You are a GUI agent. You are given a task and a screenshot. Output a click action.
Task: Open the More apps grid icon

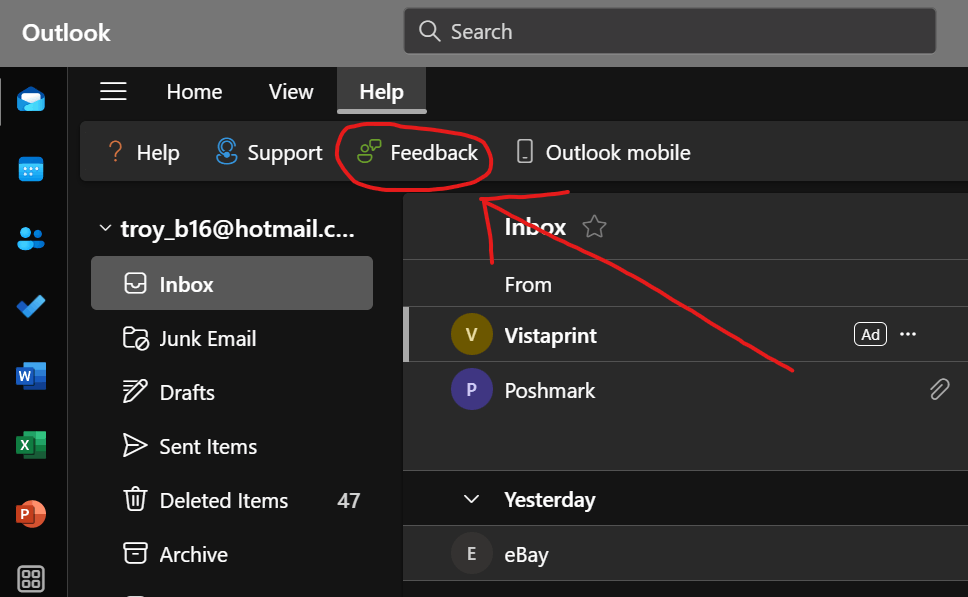(x=31, y=578)
